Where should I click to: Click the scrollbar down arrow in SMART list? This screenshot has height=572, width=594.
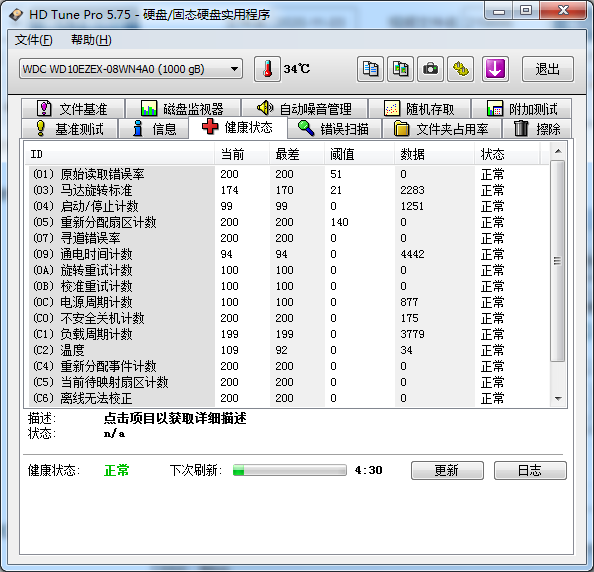558,399
